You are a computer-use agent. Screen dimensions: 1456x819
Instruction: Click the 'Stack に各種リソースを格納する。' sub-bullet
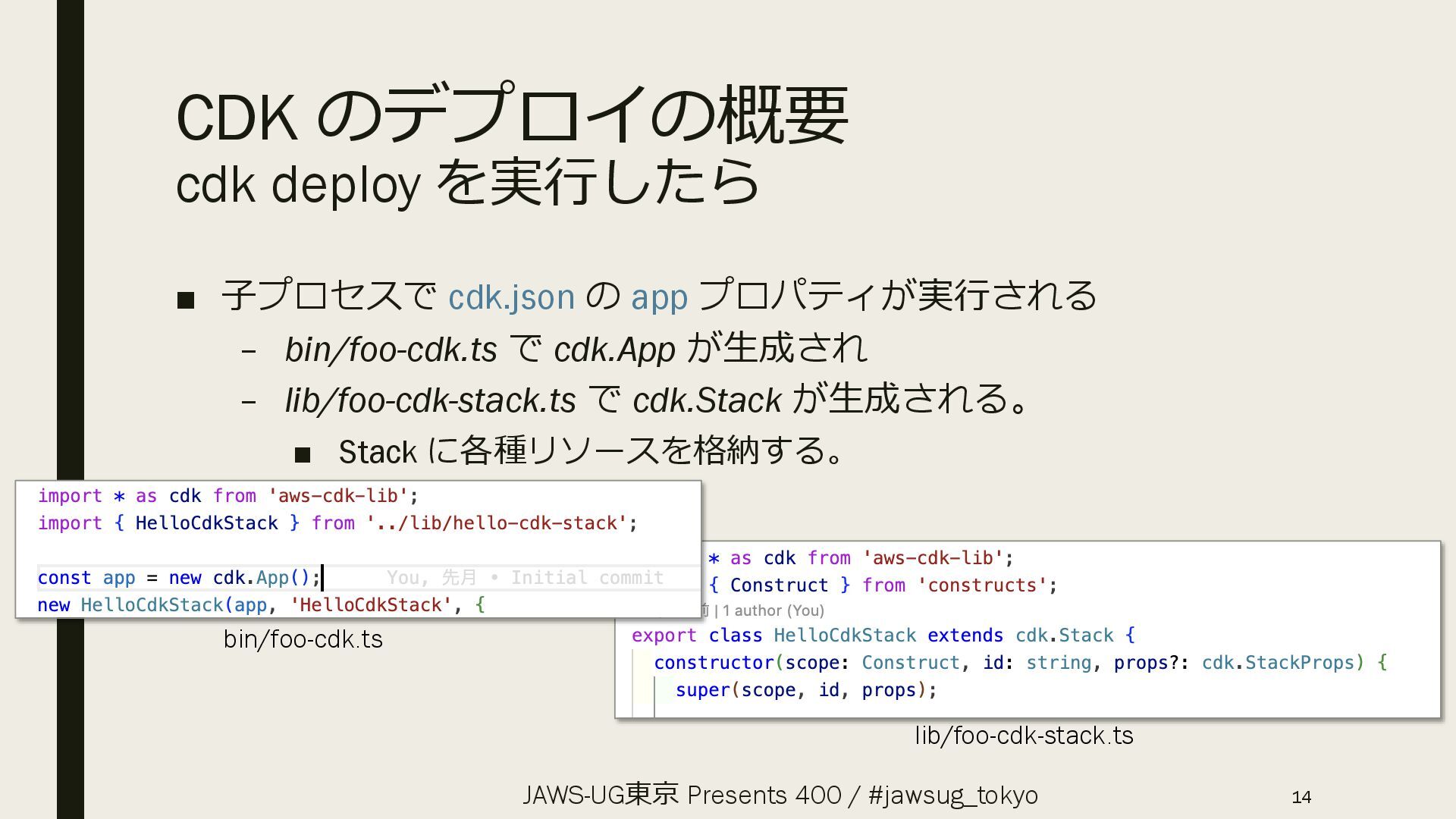(x=590, y=451)
